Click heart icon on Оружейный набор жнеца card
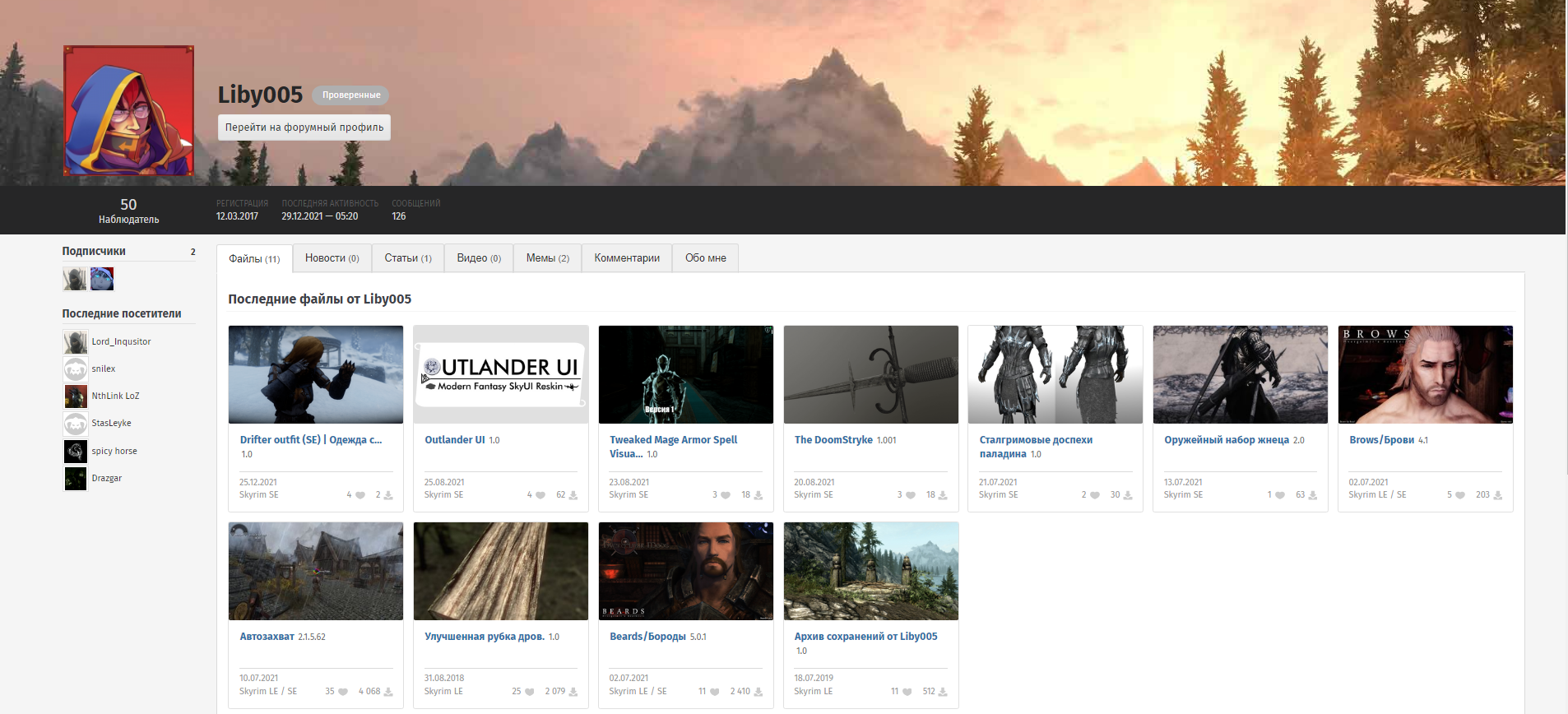The width and height of the screenshot is (1568, 714). tap(1280, 495)
